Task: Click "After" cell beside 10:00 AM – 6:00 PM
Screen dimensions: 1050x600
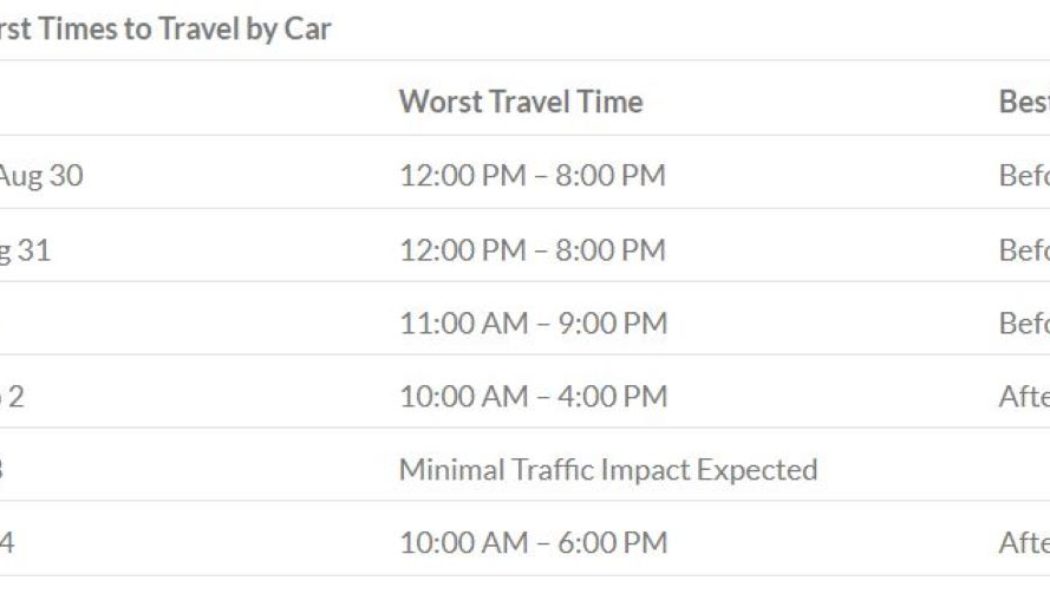Action: pos(1024,542)
